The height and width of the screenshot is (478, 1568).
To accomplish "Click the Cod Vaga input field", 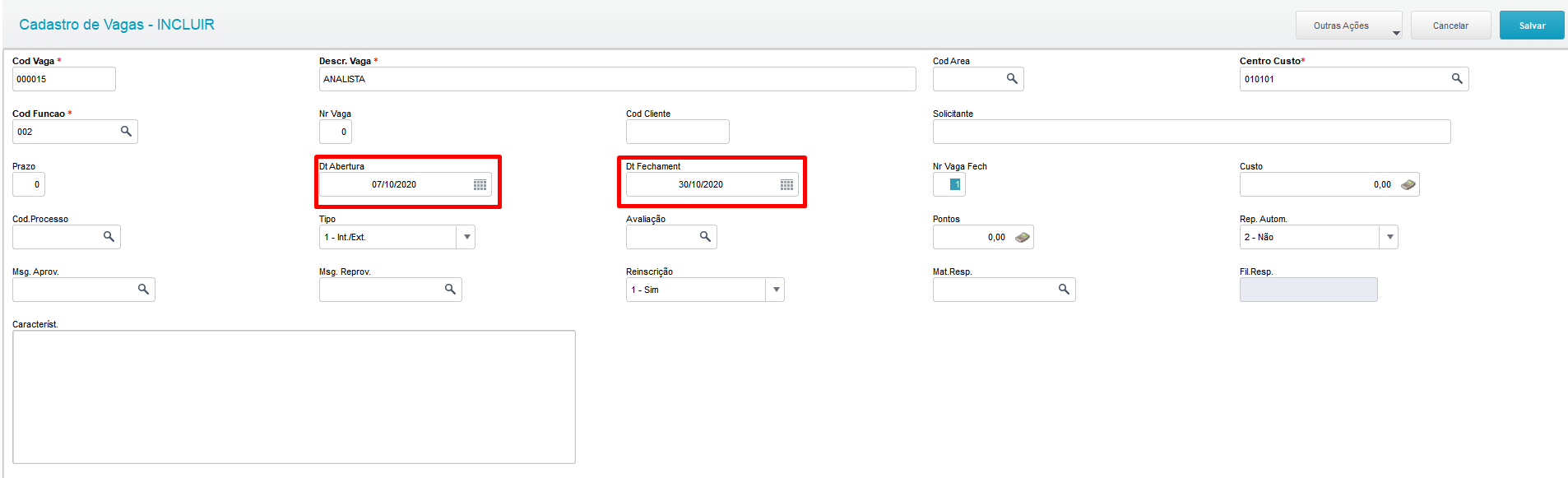I will pos(64,79).
